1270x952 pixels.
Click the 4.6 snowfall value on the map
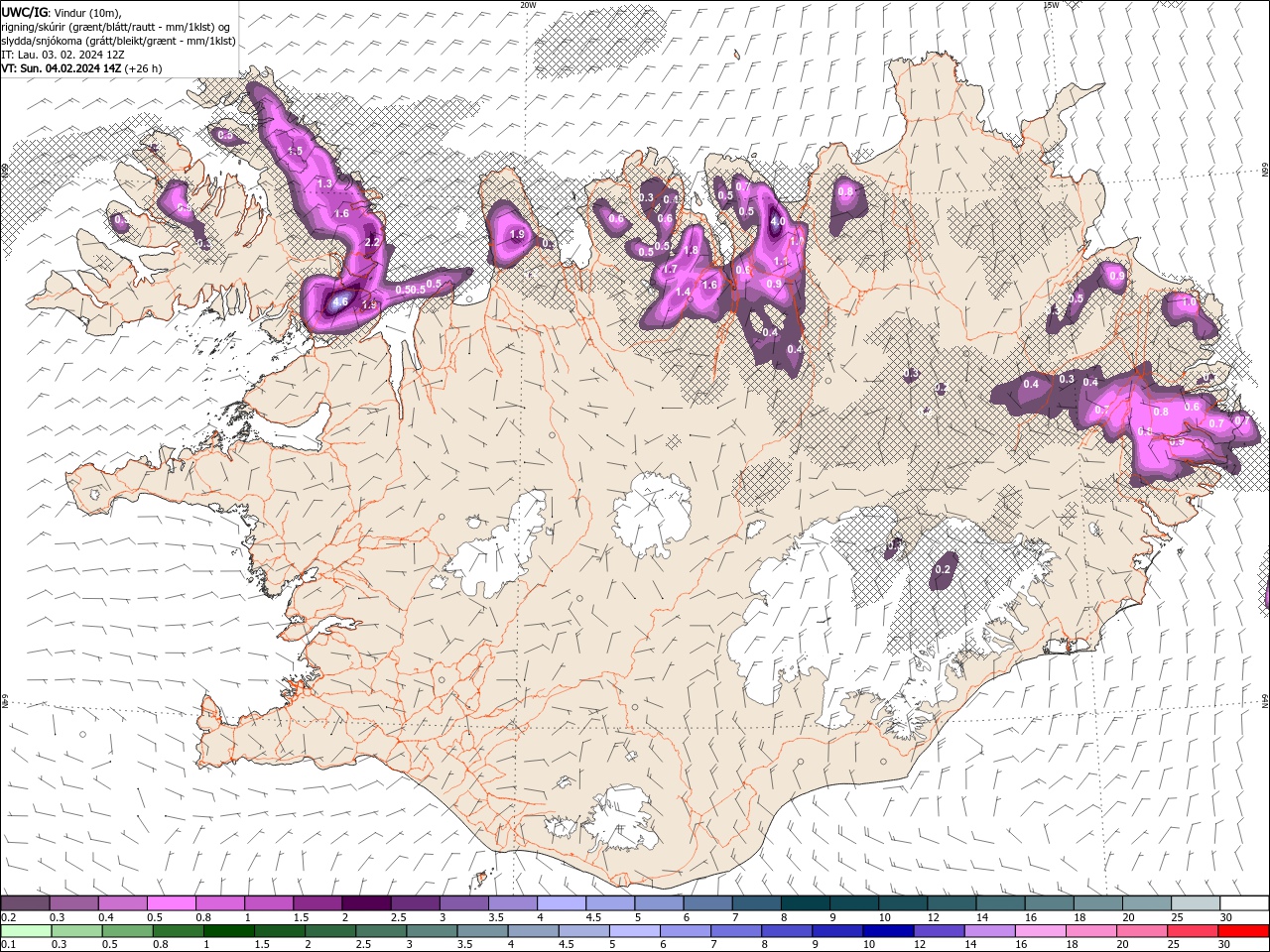click(x=340, y=301)
